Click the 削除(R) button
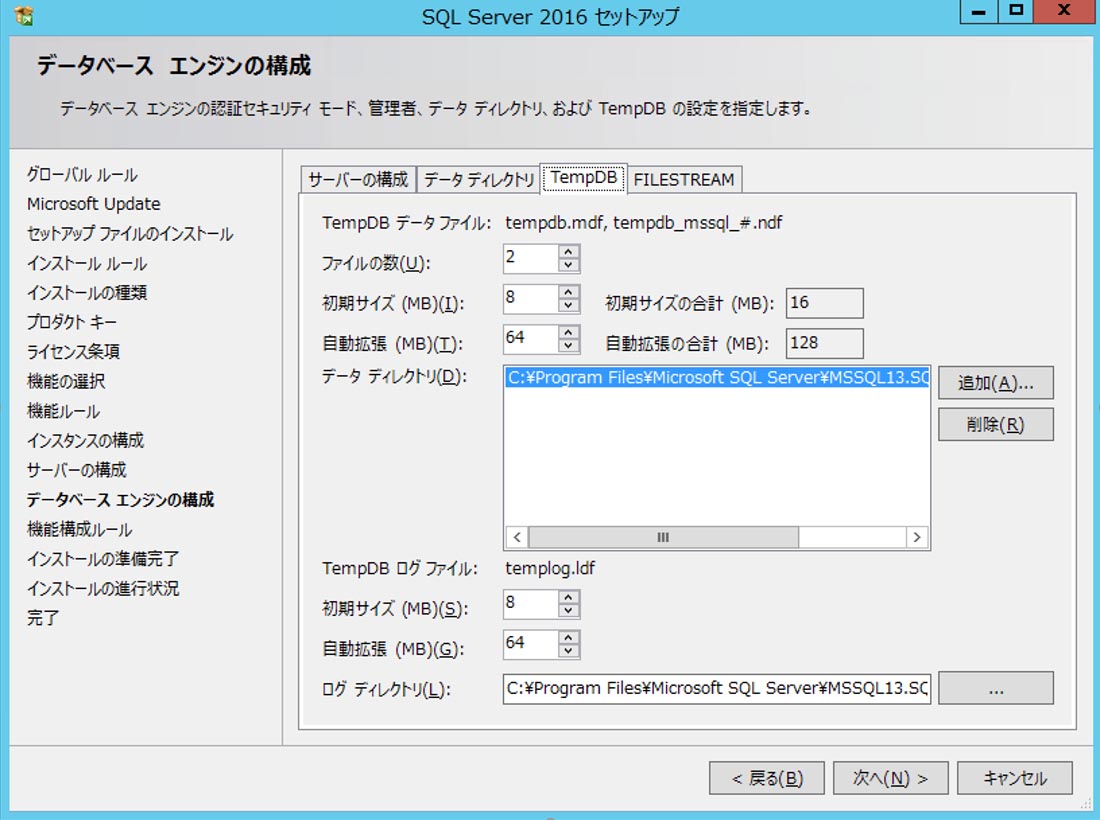 (995, 424)
